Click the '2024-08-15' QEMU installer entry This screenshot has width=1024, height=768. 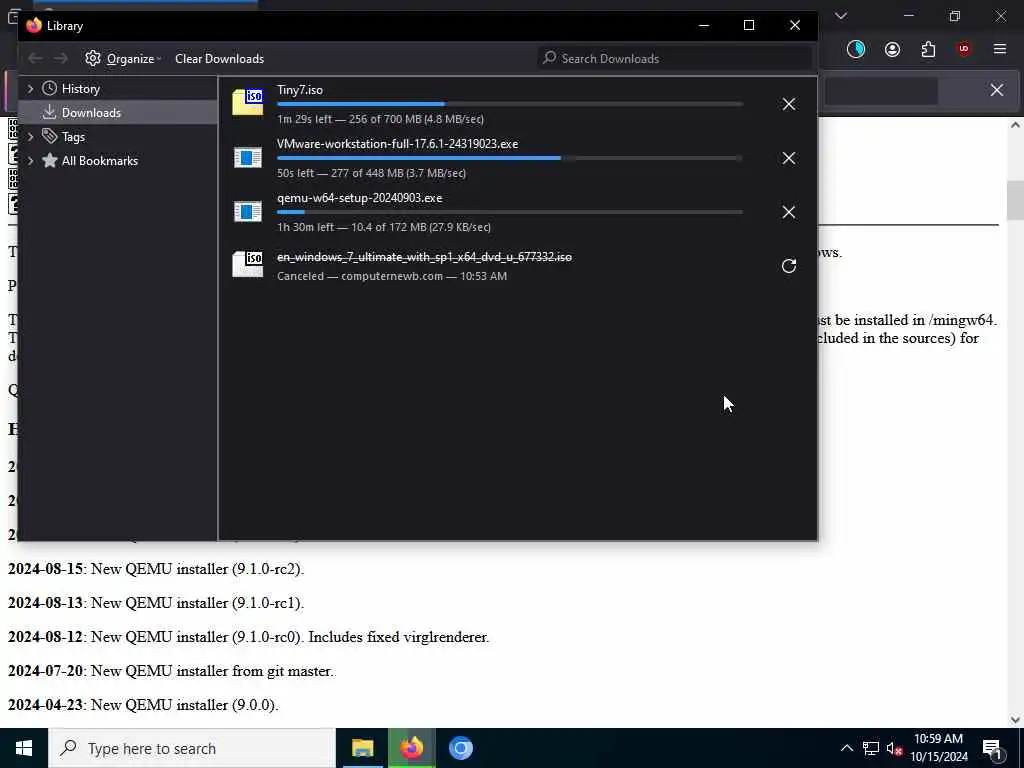156,569
